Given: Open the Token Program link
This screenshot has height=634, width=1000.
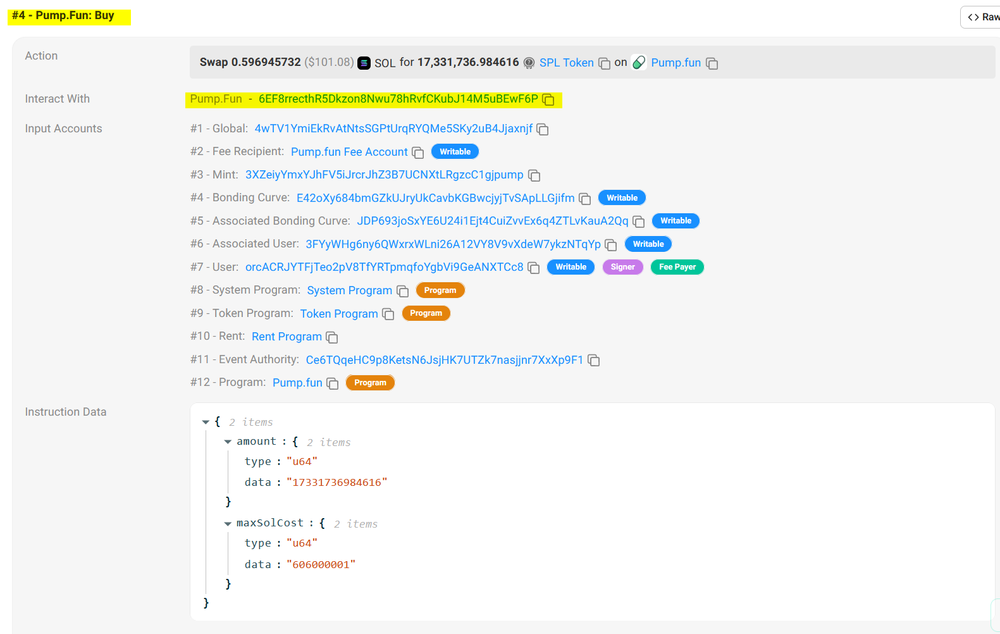Looking at the screenshot, I should (339, 313).
